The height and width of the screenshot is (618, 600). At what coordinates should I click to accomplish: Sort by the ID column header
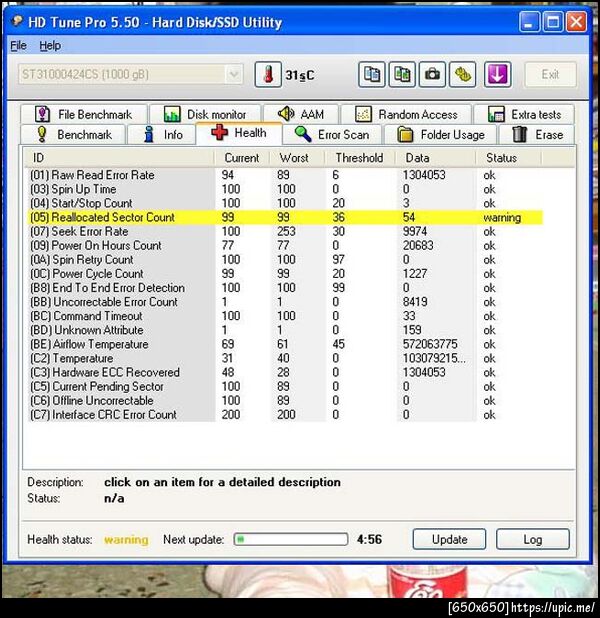click(x=118, y=158)
